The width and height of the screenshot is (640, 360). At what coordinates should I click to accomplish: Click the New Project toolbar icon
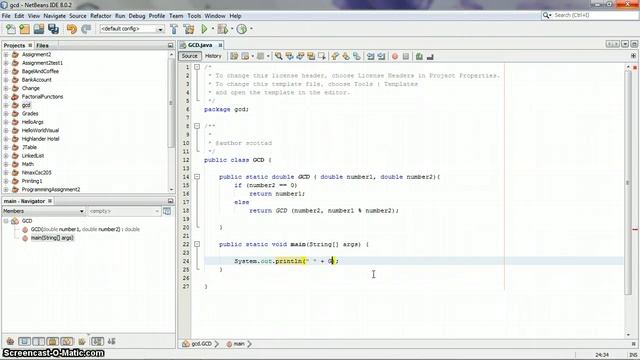point(24,29)
